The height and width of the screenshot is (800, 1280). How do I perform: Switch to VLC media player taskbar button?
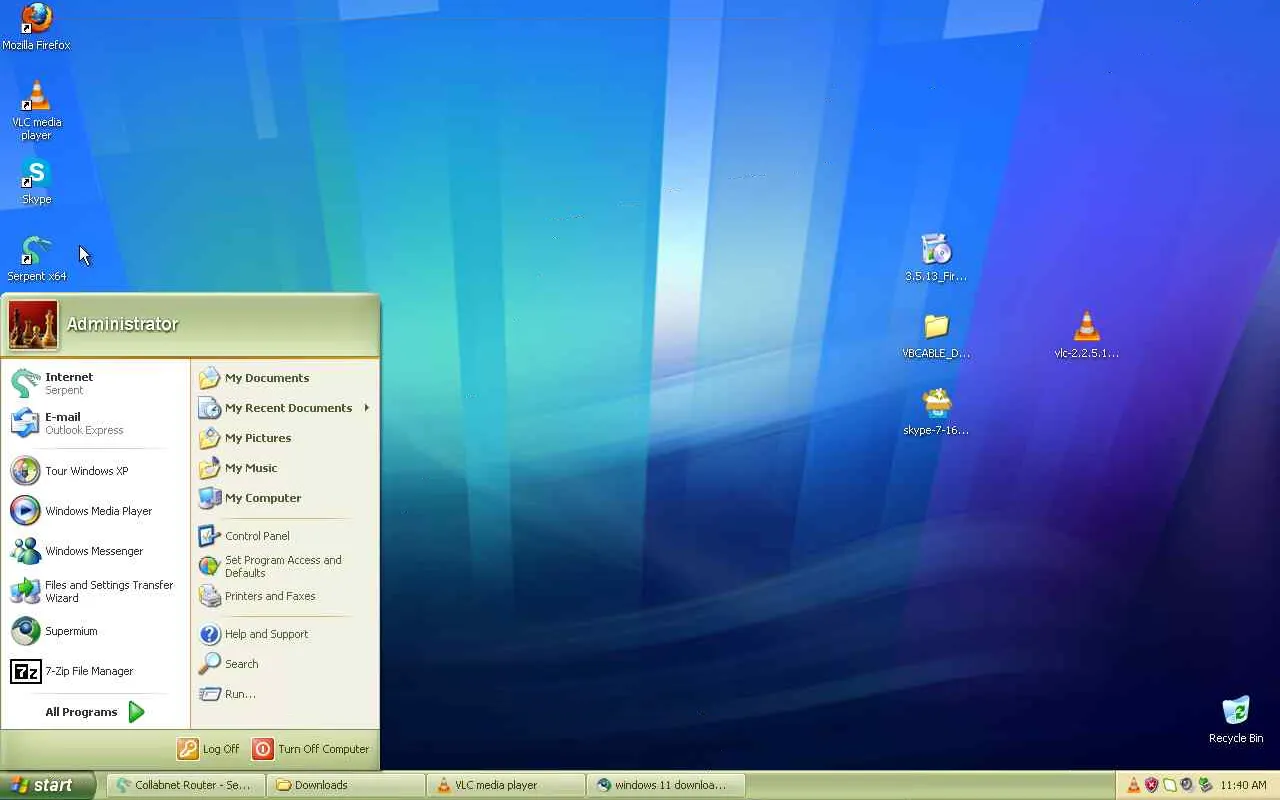tap(505, 785)
